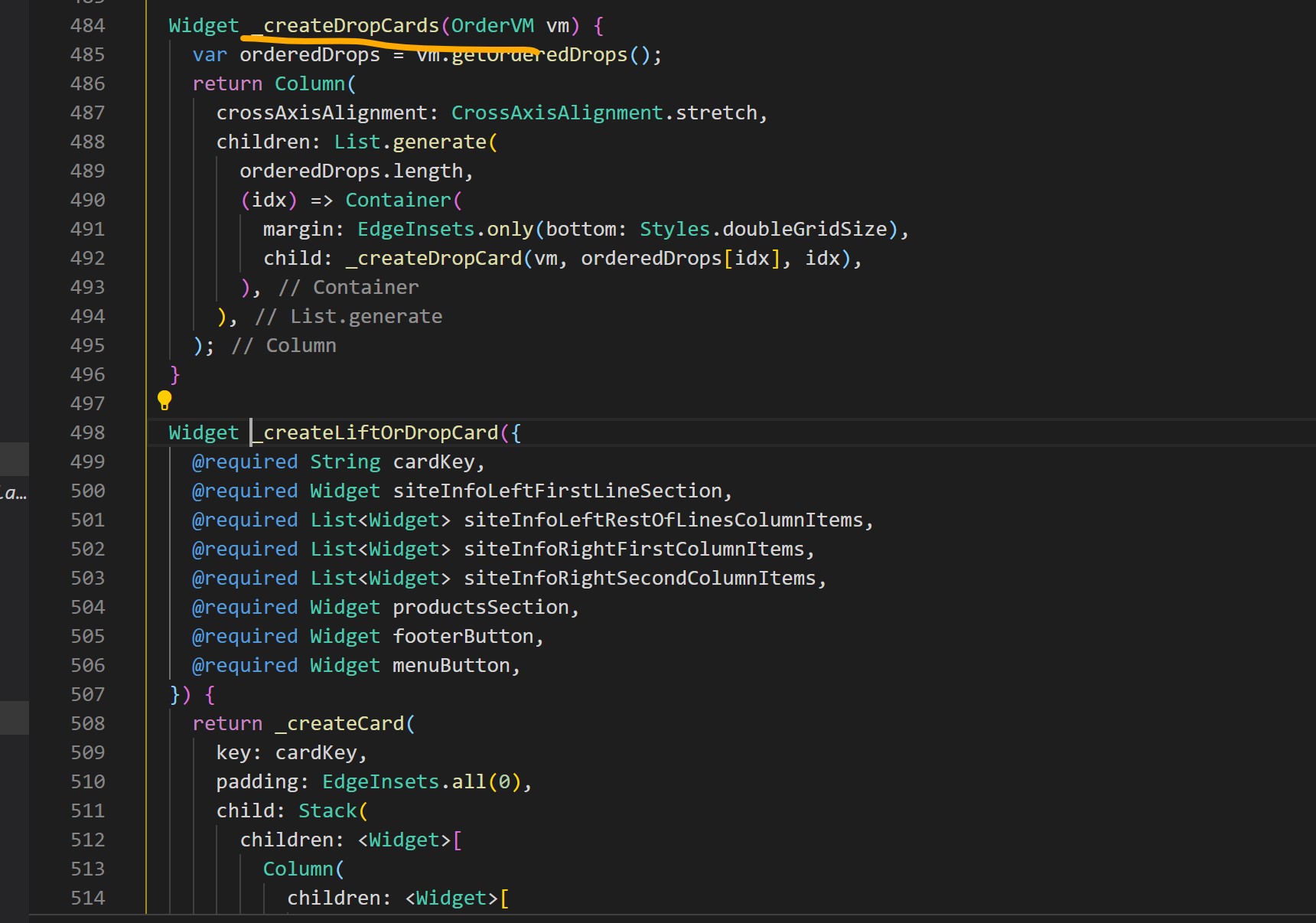Select the CrossAxisAlignment.stretch token
The image size is (1316, 923).
tap(608, 112)
